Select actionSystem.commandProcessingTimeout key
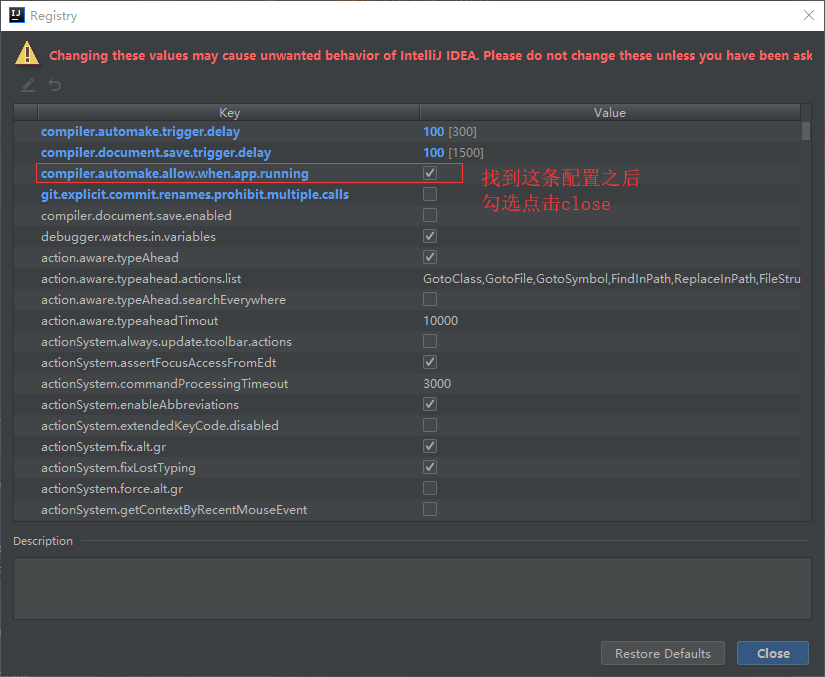825x677 pixels. click(x=165, y=384)
